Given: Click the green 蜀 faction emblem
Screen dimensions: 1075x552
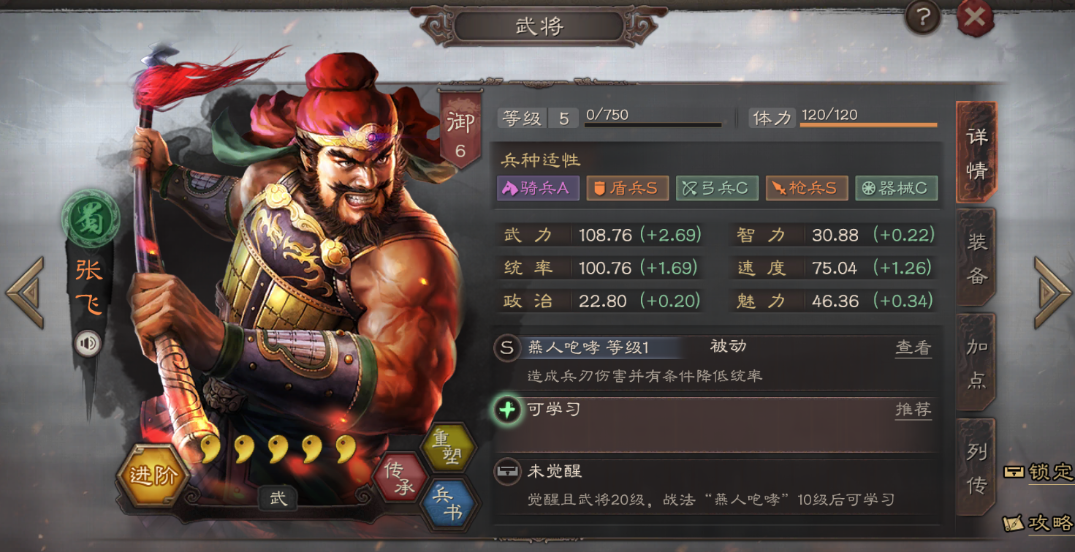Looking at the screenshot, I should click(x=90, y=218).
